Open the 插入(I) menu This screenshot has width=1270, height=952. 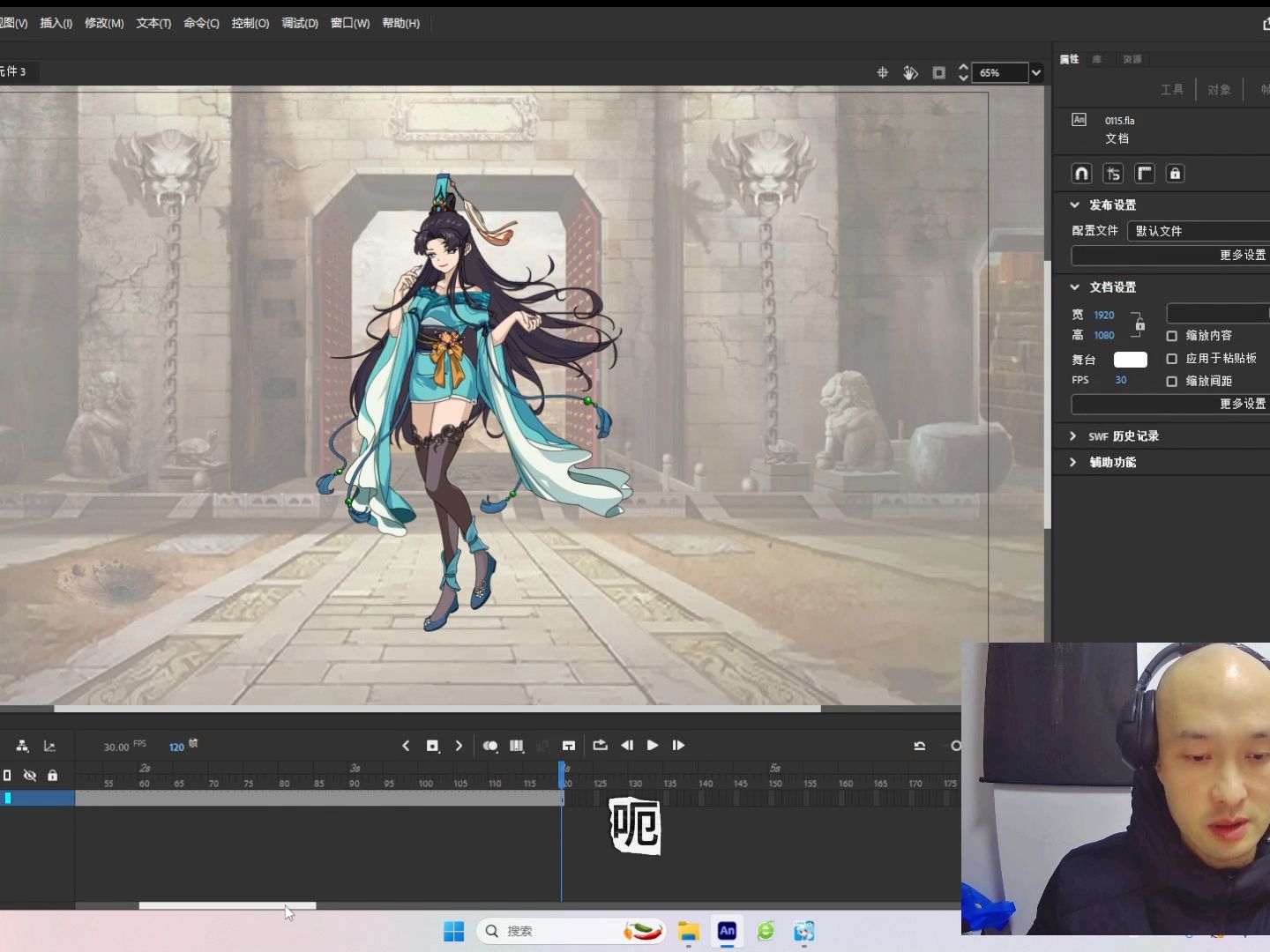pos(56,23)
